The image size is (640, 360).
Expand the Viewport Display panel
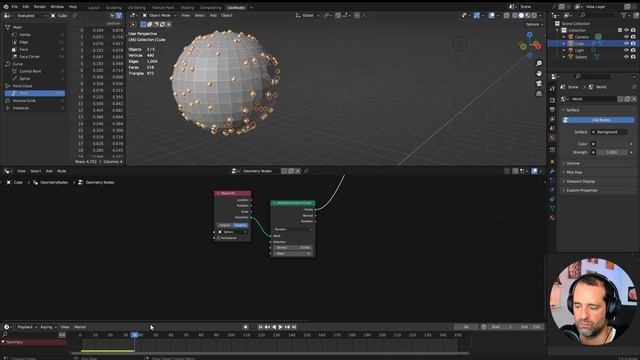(580, 181)
